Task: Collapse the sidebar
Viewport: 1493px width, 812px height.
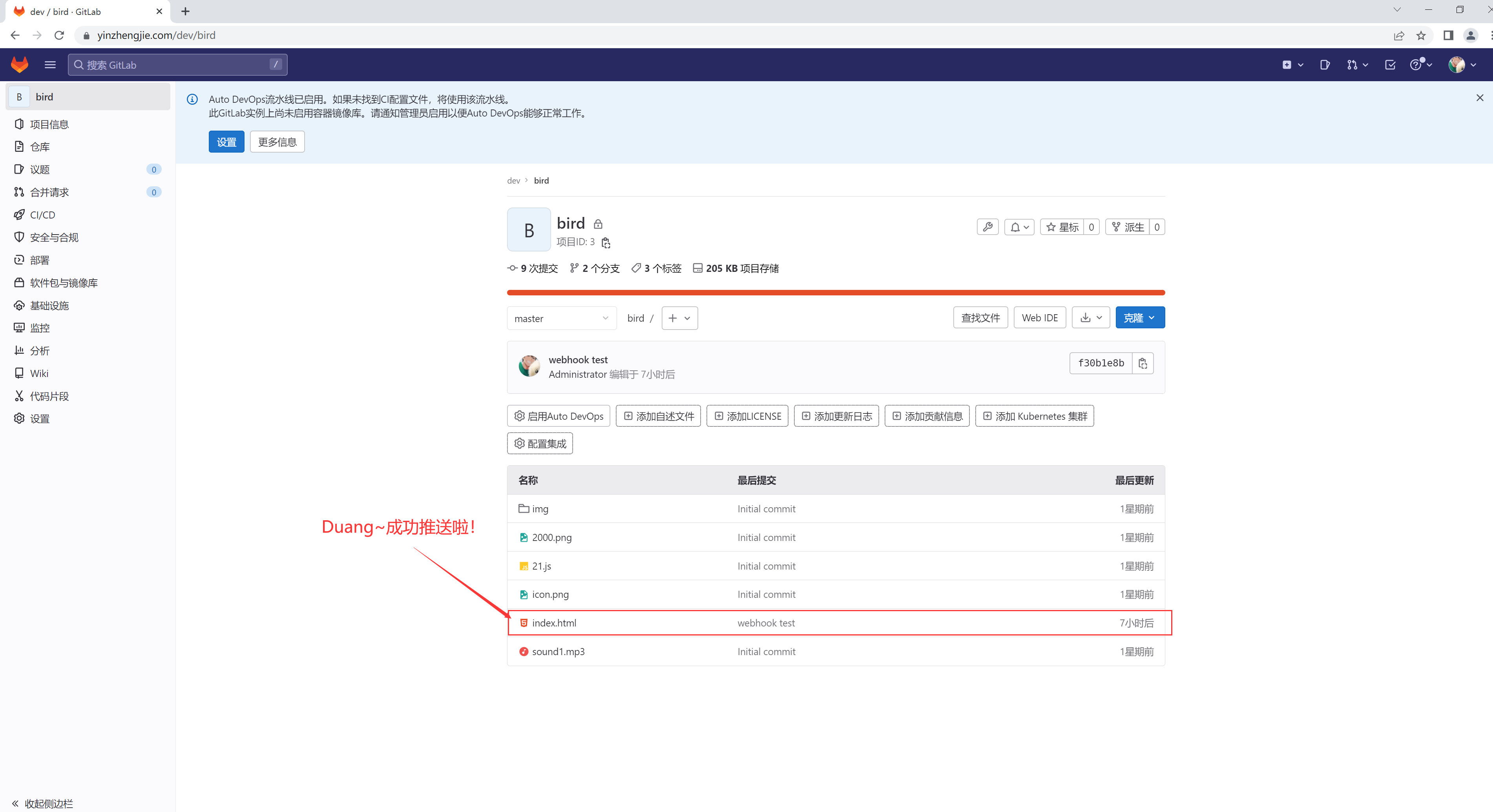Action: [x=42, y=803]
